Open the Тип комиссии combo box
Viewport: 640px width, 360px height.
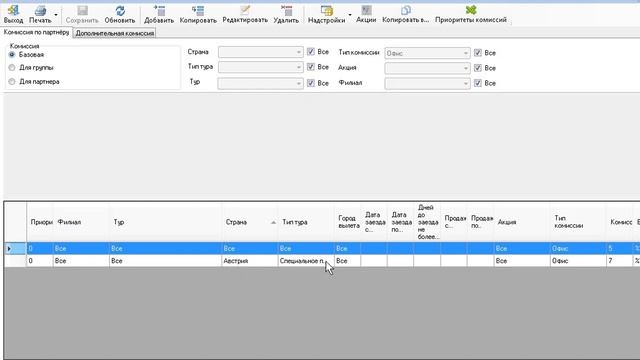(427, 53)
